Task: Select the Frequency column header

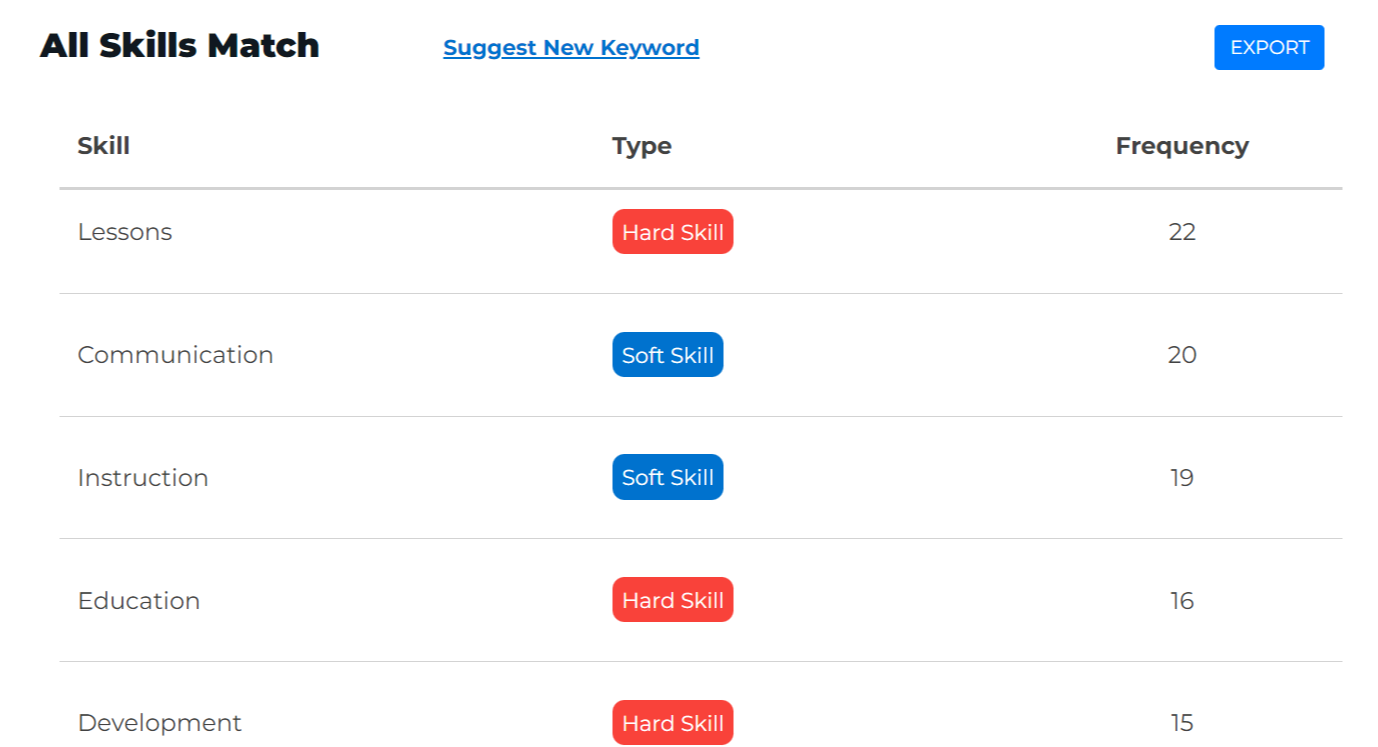Action: (1182, 146)
